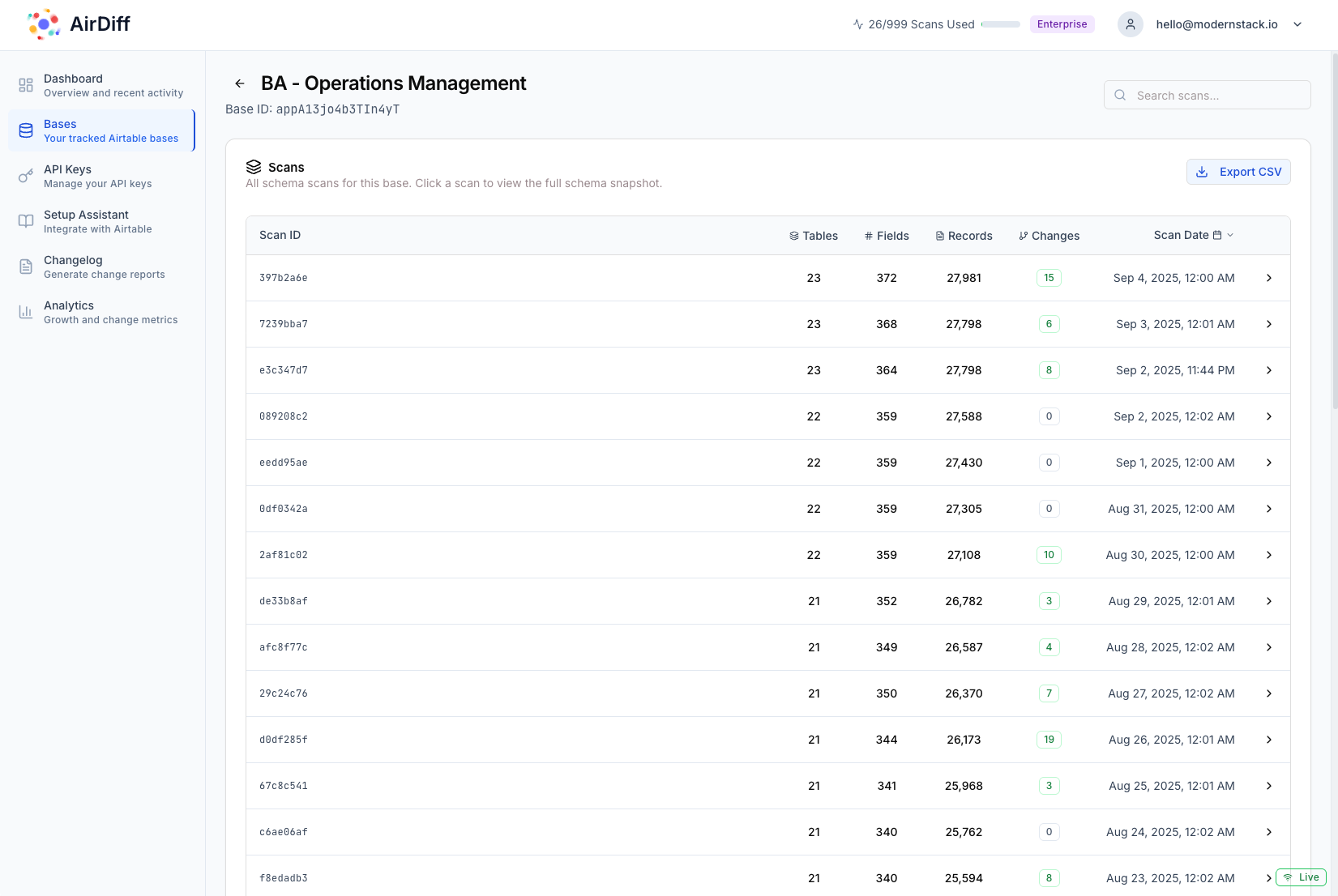Click the Export CSV button
The height and width of the screenshot is (896, 1338).
click(x=1238, y=172)
